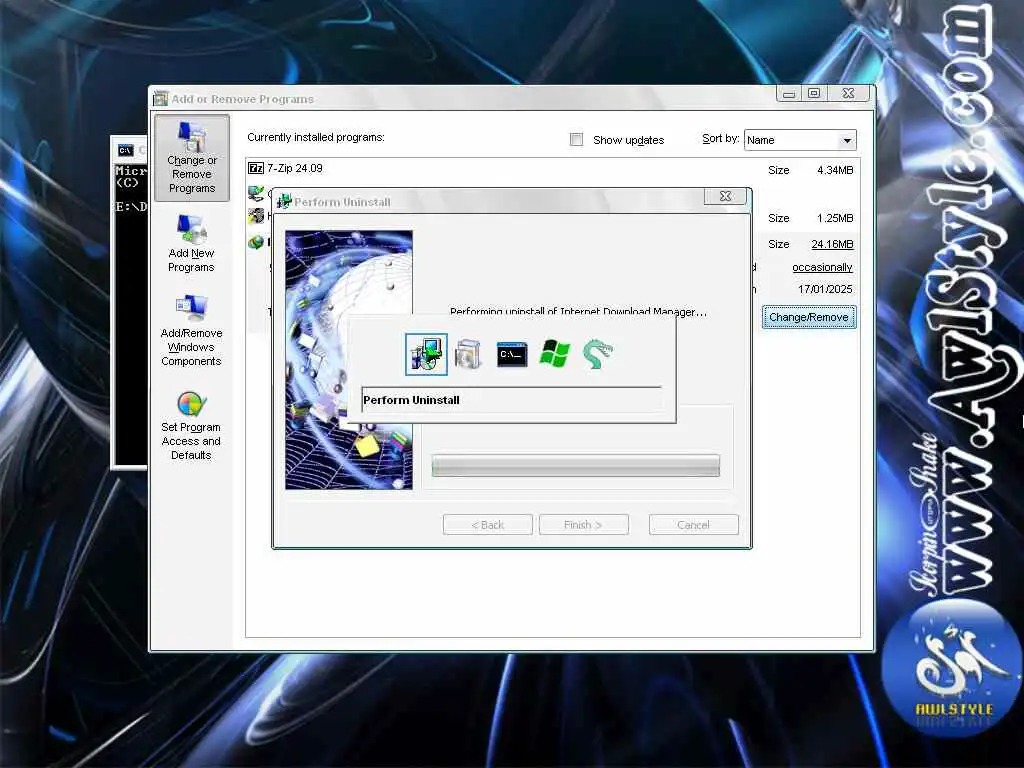Select Add or Remove Programs switcher icon
This screenshot has height=768, width=1024.
(468, 354)
